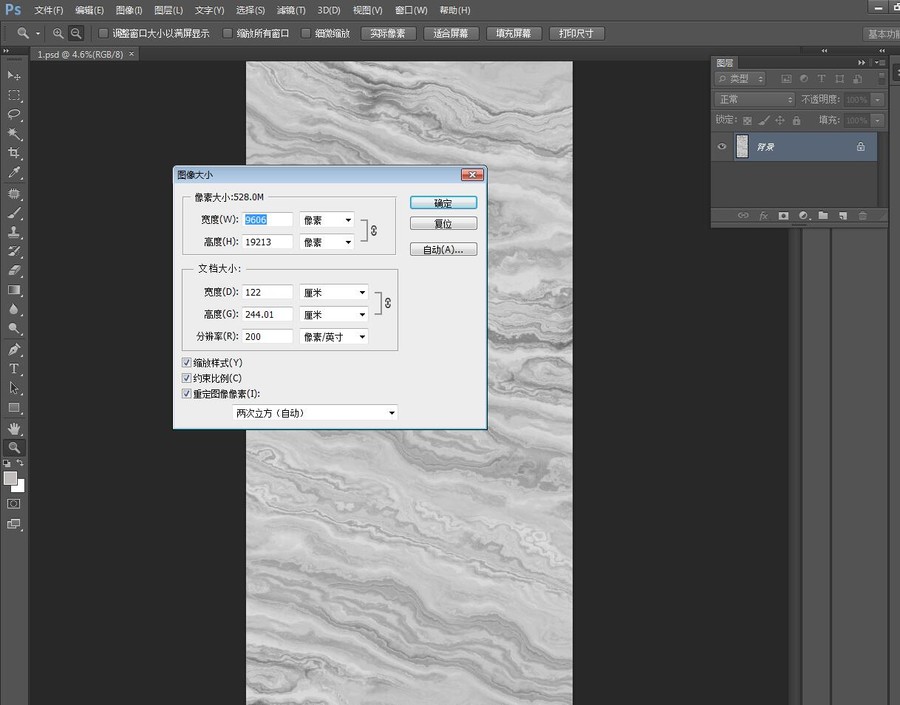
Task: Uncheck 重定图像像素 option
Action: click(x=187, y=394)
